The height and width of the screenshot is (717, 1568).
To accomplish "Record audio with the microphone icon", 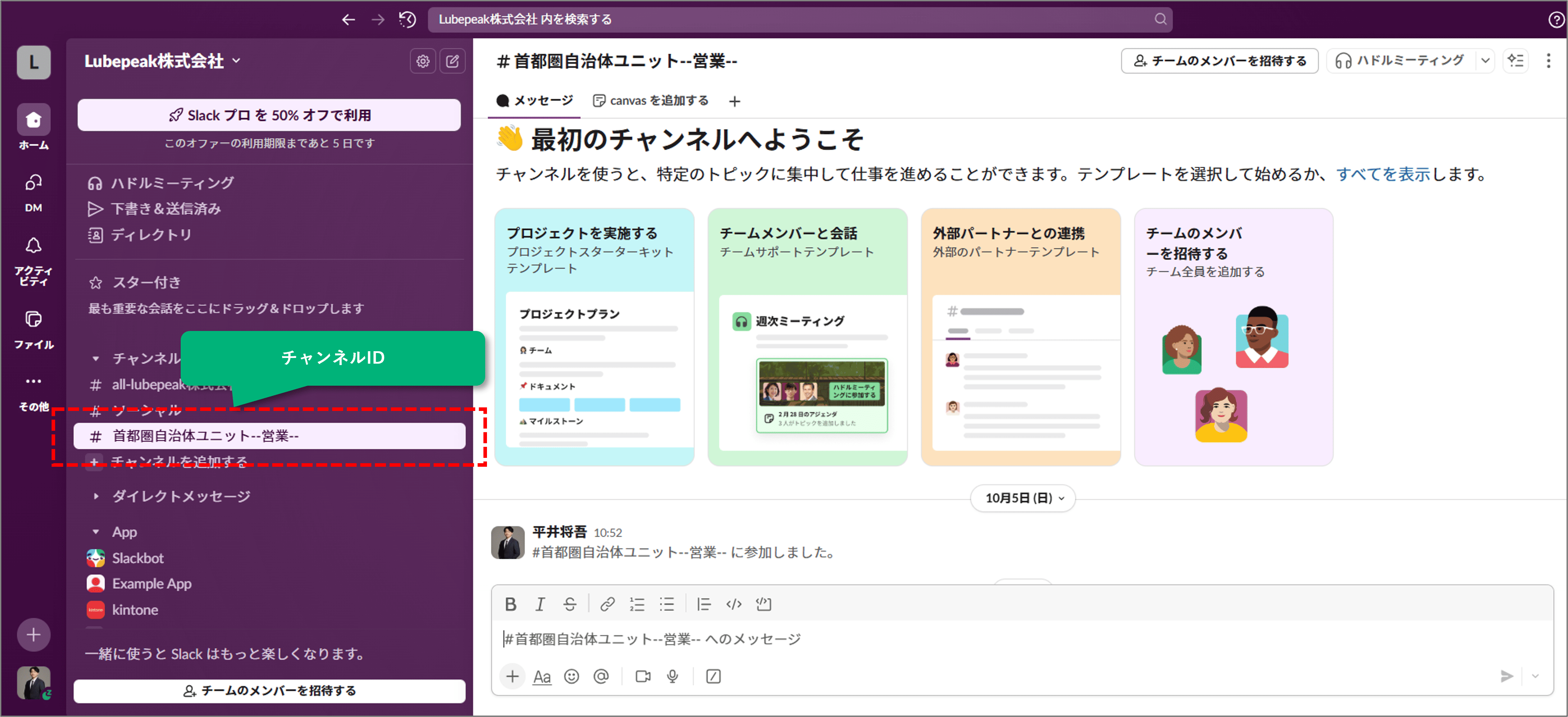I will 672,676.
